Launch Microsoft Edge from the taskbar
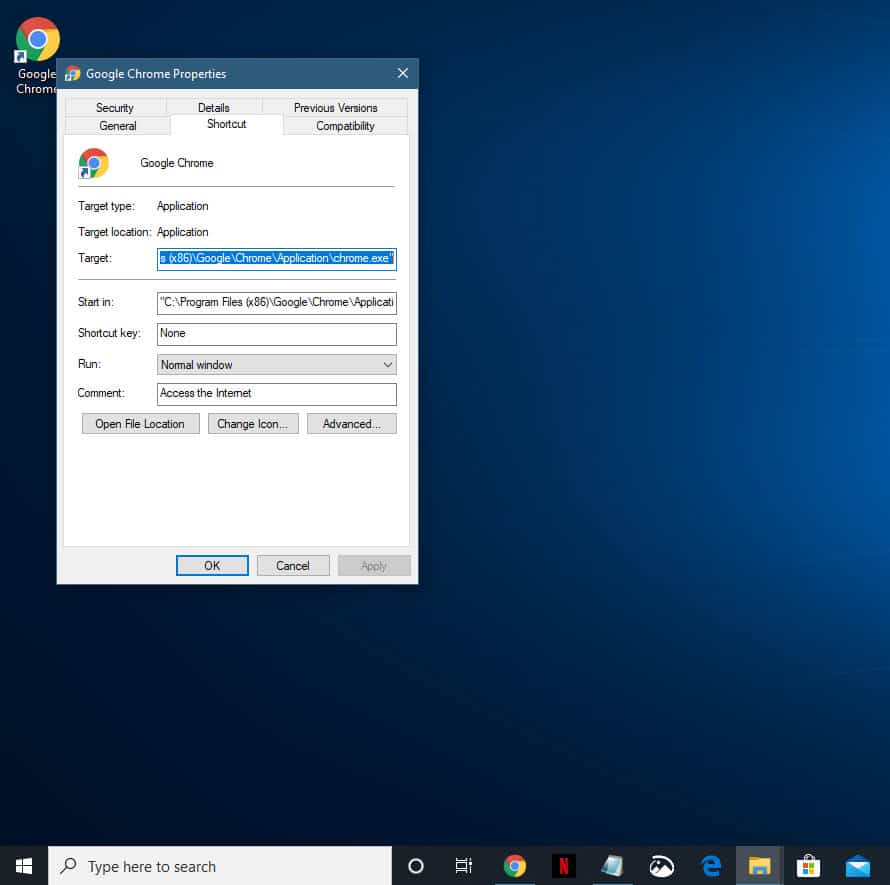 (711, 866)
